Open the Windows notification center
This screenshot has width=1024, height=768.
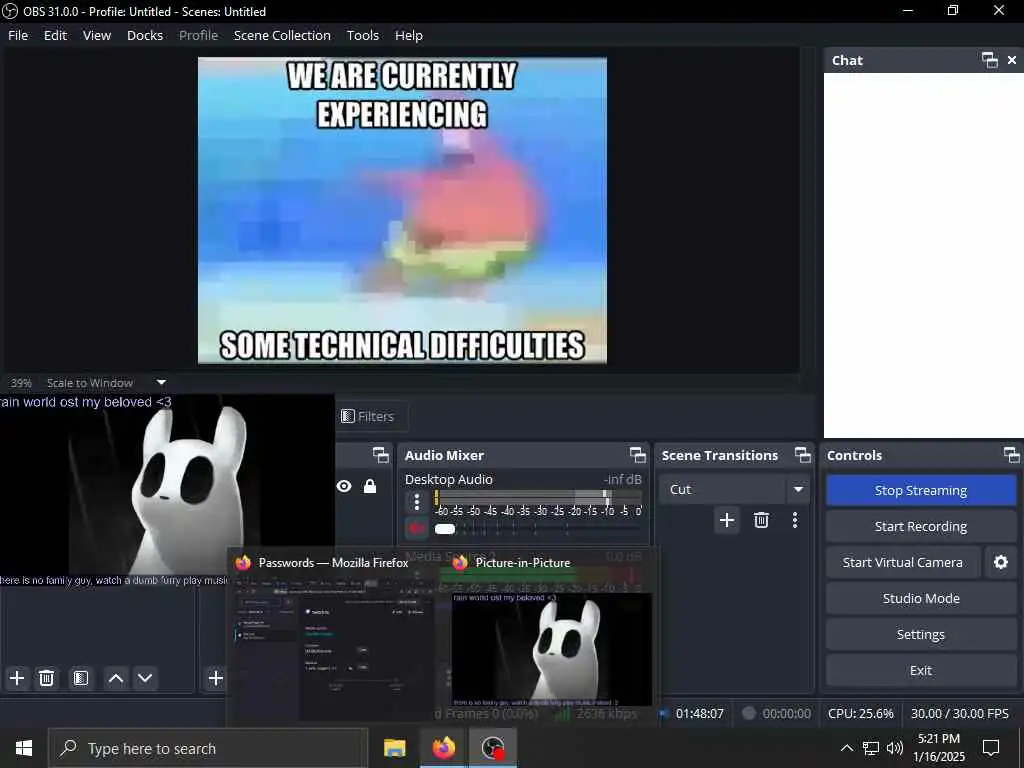(991, 748)
